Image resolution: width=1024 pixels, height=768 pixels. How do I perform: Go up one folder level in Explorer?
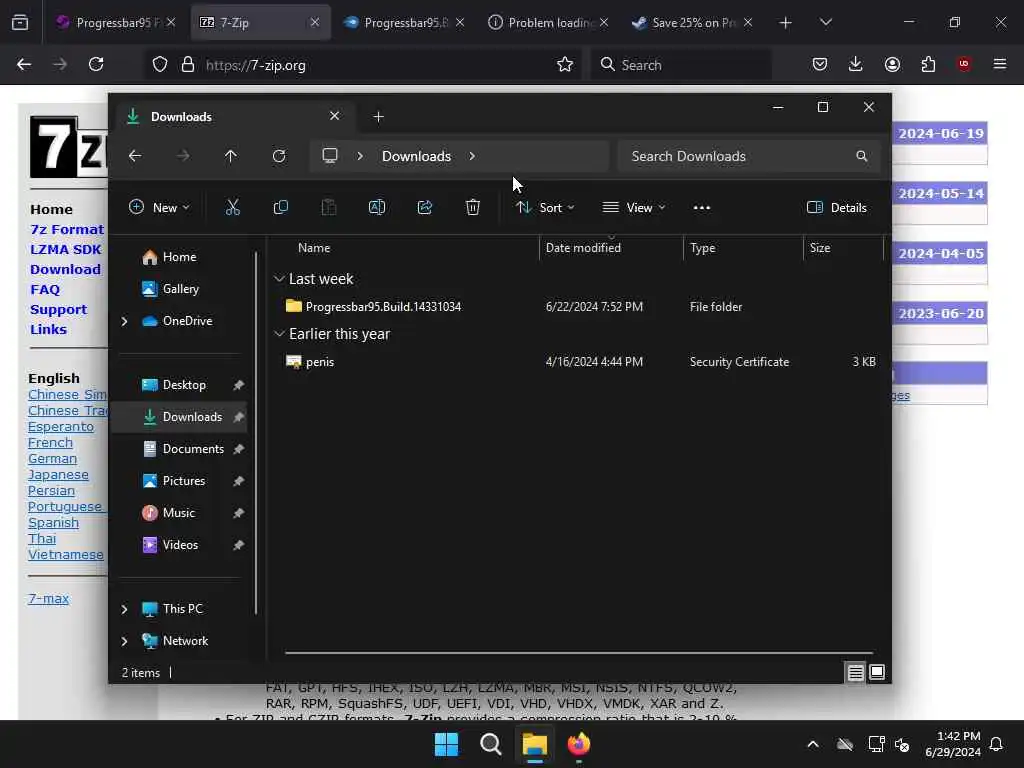point(231,156)
